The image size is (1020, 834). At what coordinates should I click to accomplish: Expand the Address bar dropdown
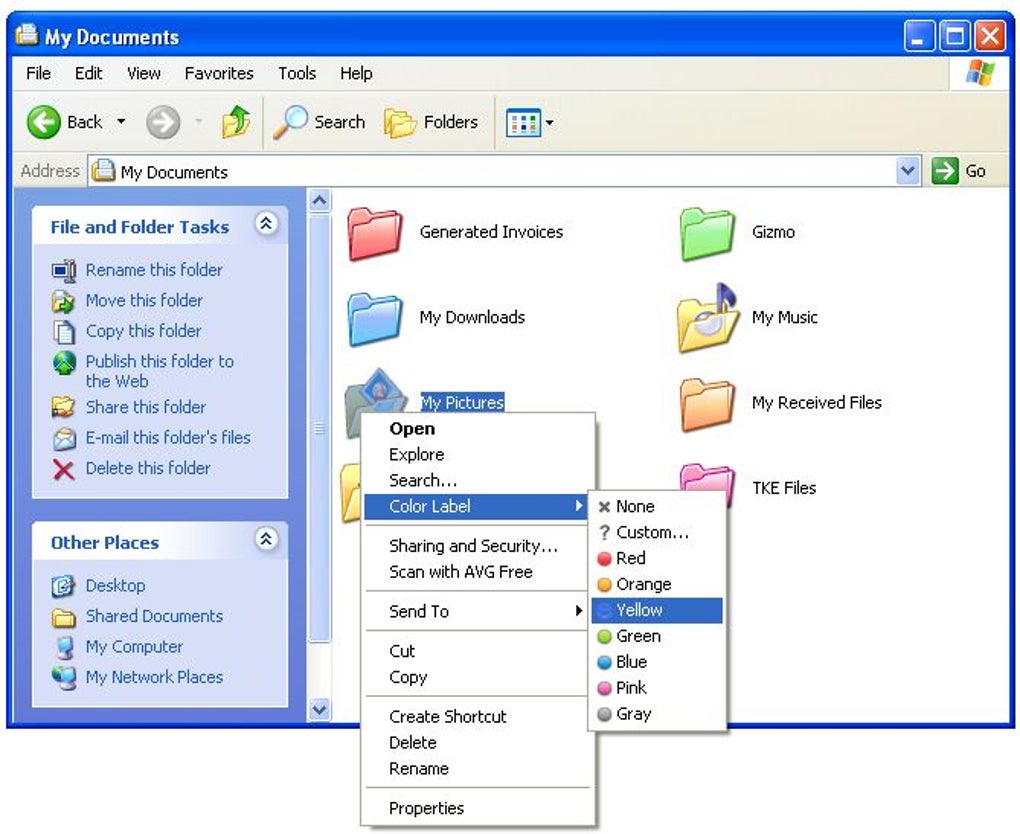[x=907, y=171]
